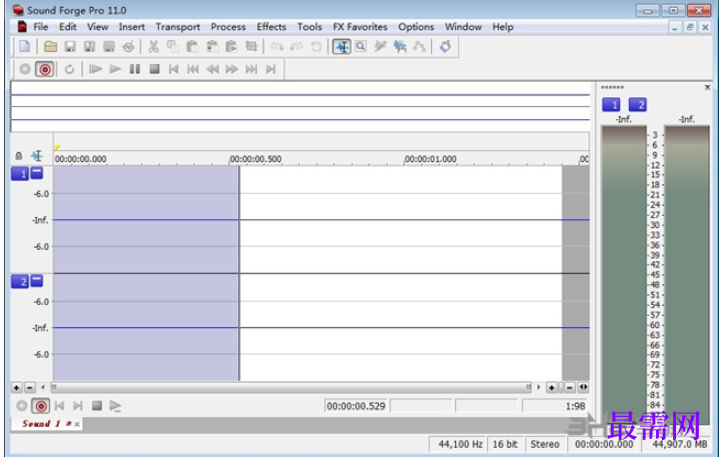
Task: Toggle the lock icon beside time ruler
Action: [19, 156]
